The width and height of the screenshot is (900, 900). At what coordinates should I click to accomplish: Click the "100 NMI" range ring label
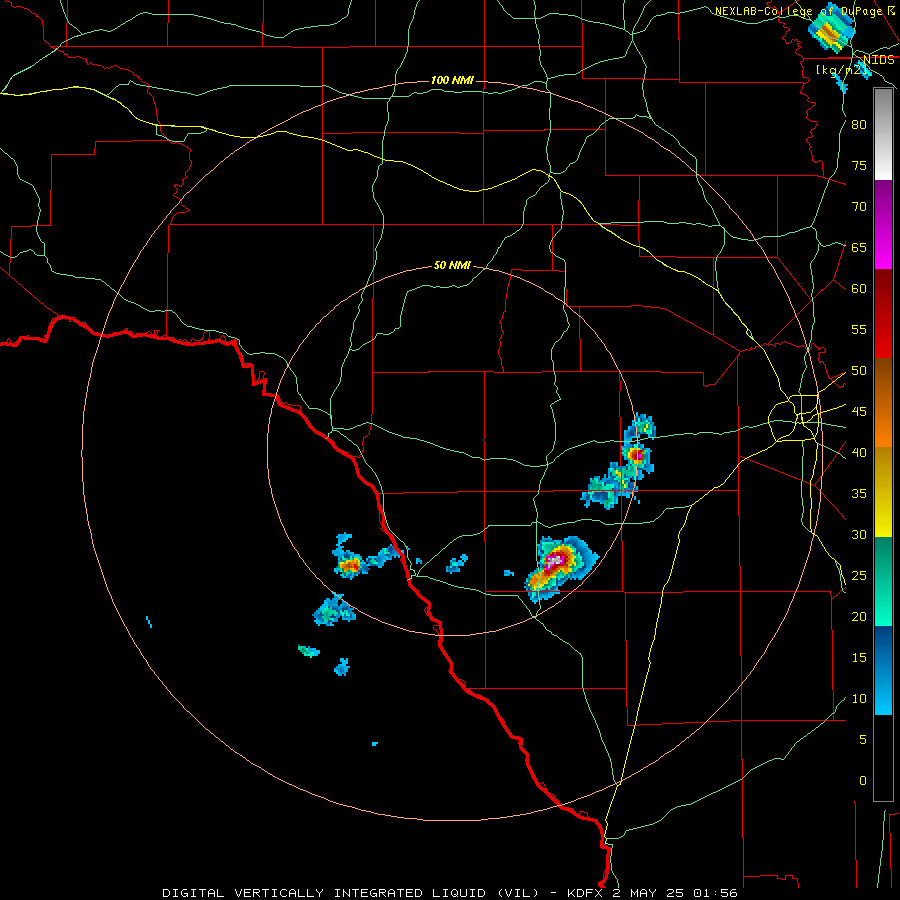click(452, 80)
